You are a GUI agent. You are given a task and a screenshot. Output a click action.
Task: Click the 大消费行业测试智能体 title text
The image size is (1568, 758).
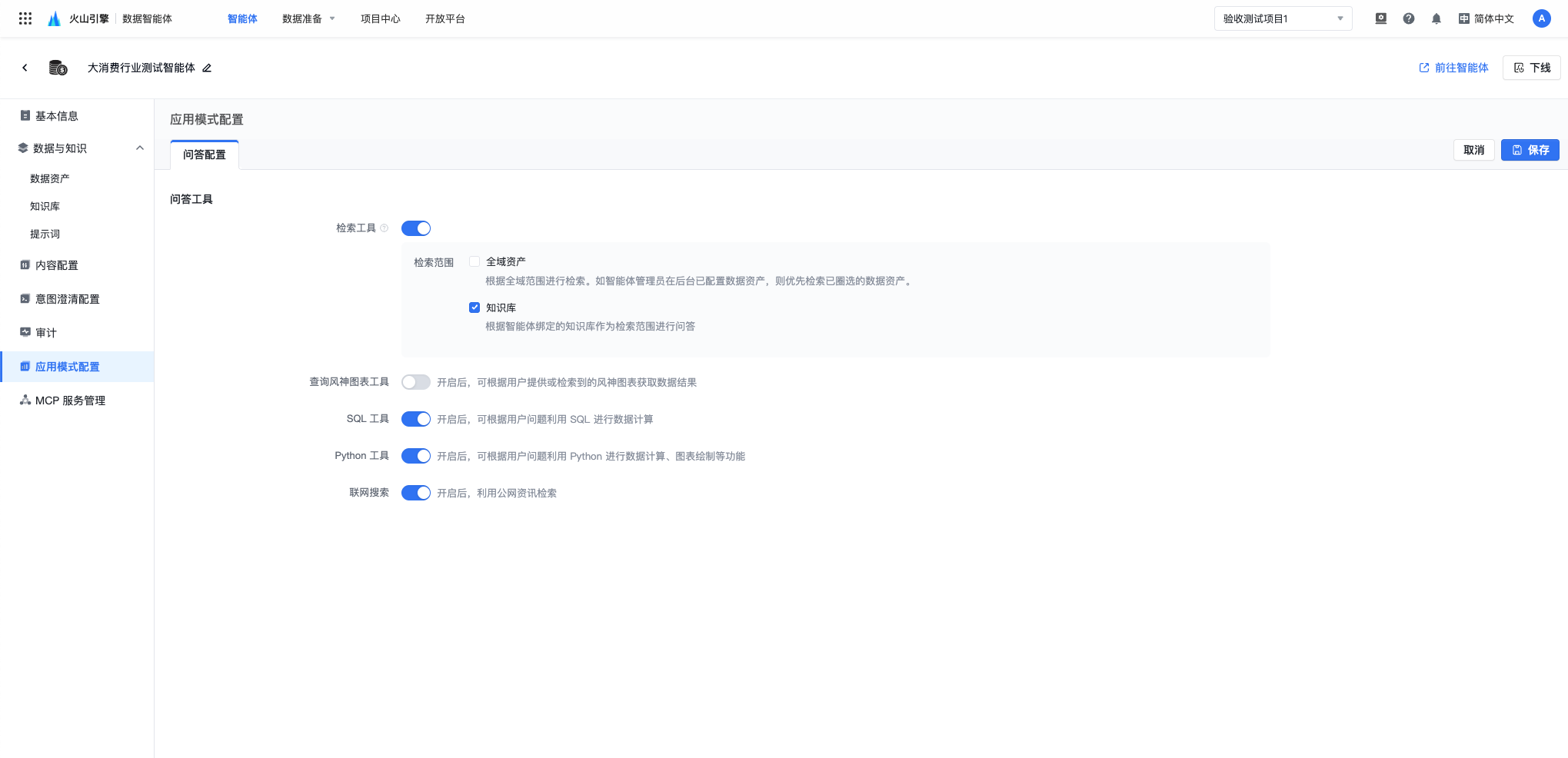pyautogui.click(x=141, y=68)
